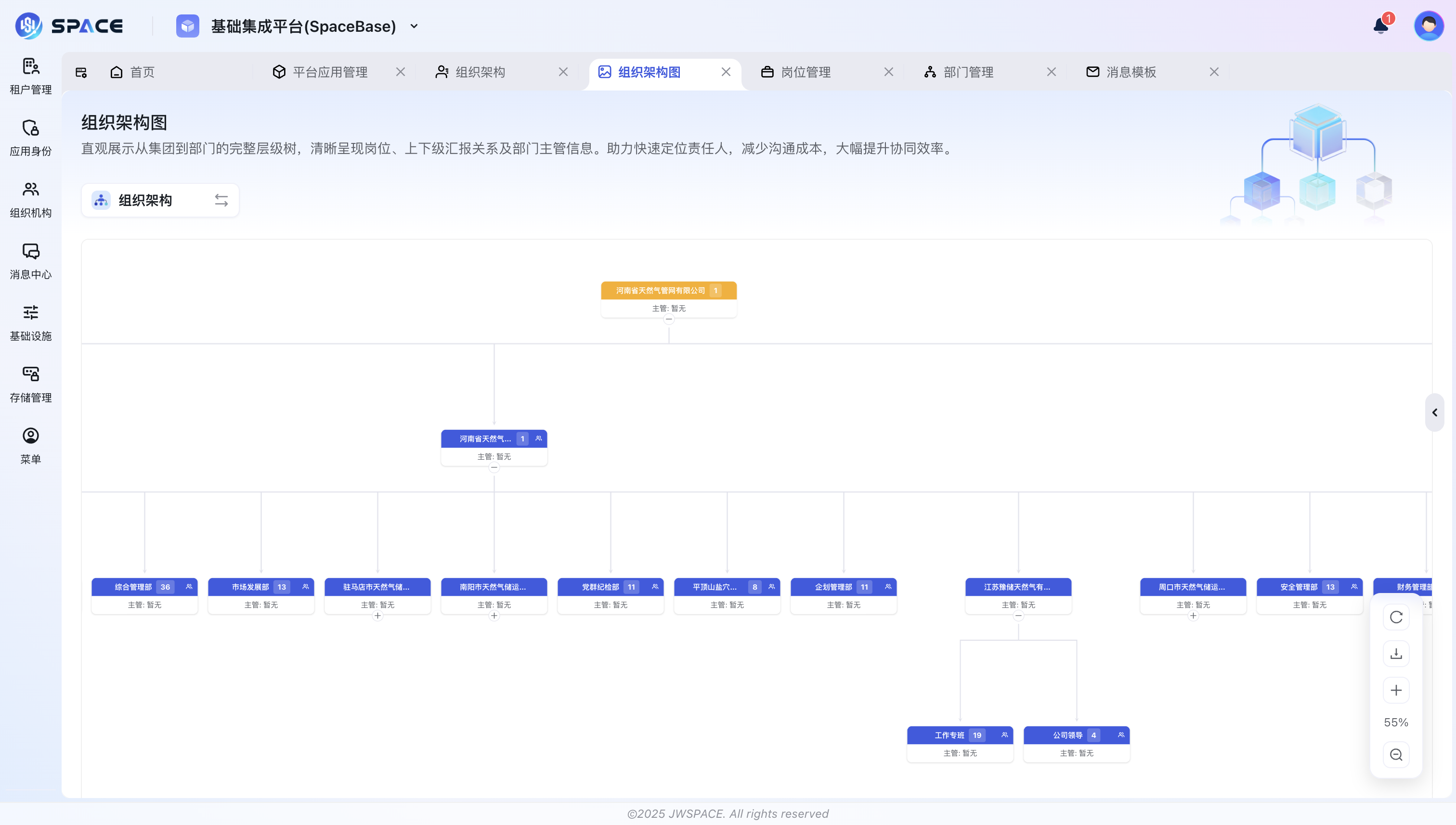Open 存储管理 in the sidebar
The width and height of the screenshot is (1456, 825).
[x=30, y=384]
